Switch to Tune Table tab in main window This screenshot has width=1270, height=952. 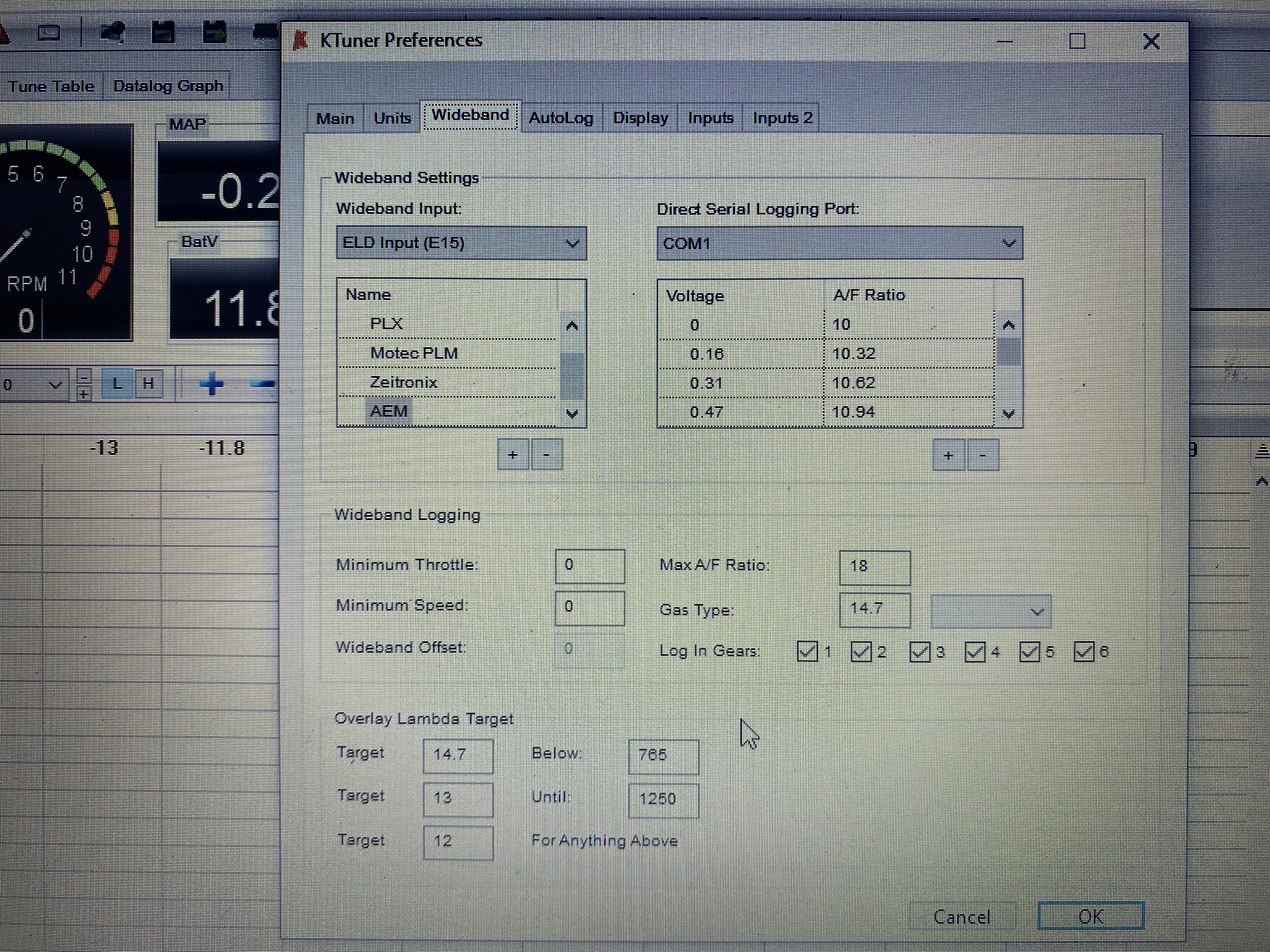(x=51, y=87)
